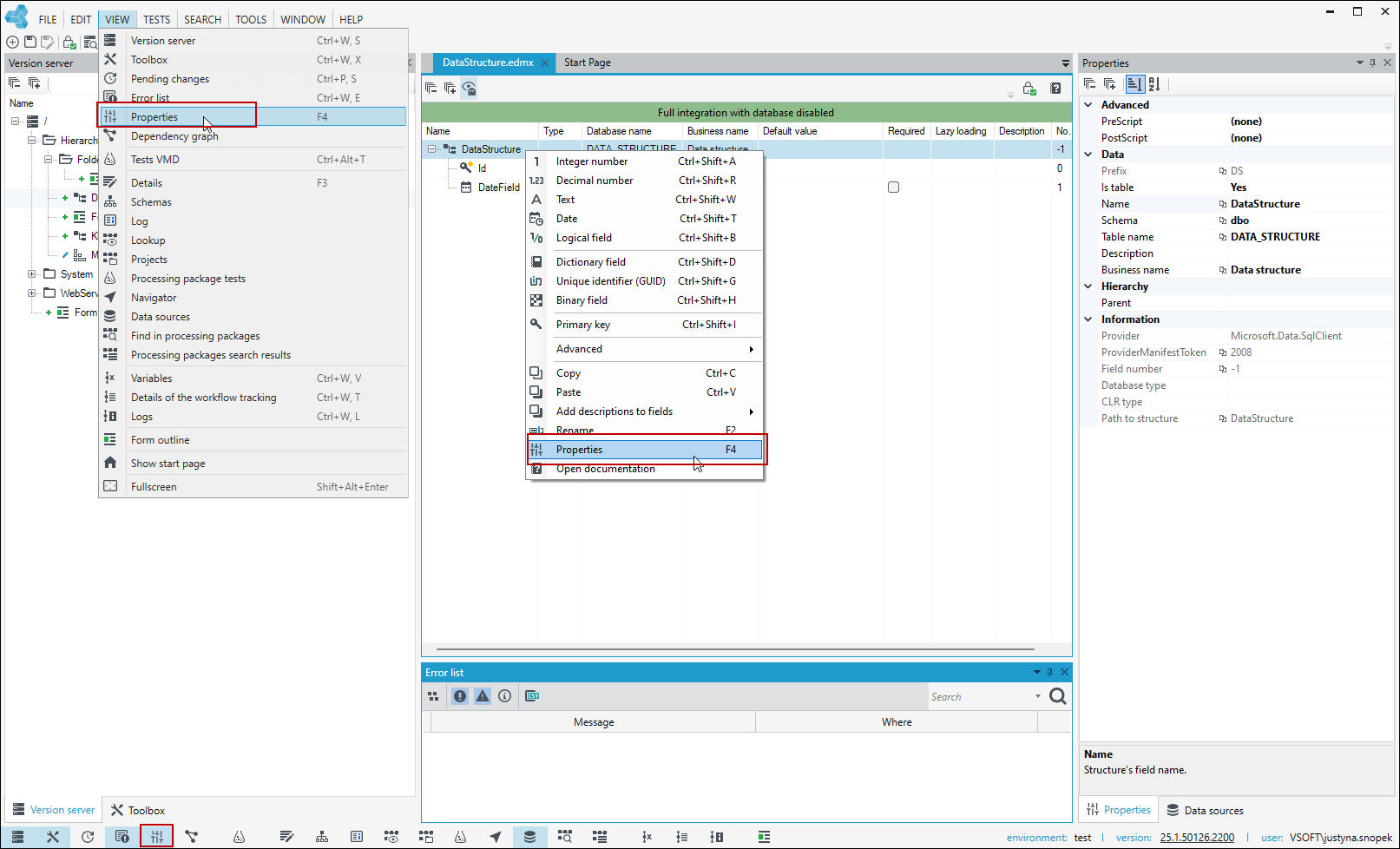Collapse the Hierarchy section in Properties panel
Image resolution: width=1400 pixels, height=849 pixels.
coord(1088,286)
